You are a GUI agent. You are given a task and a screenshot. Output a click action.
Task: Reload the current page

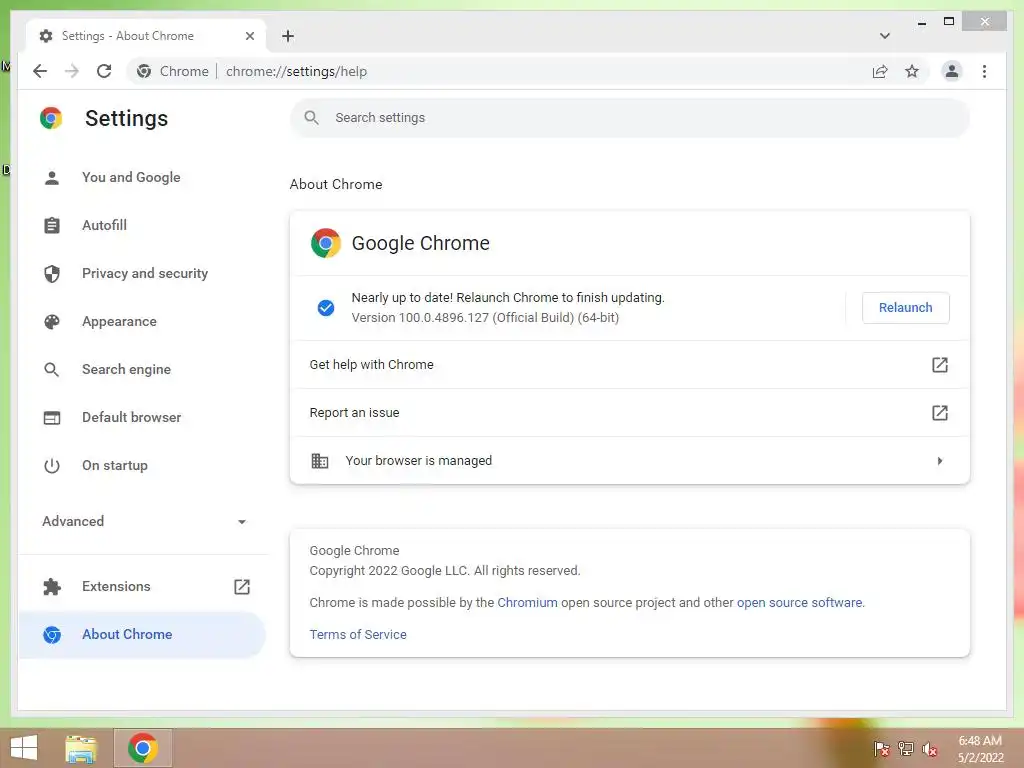click(104, 71)
